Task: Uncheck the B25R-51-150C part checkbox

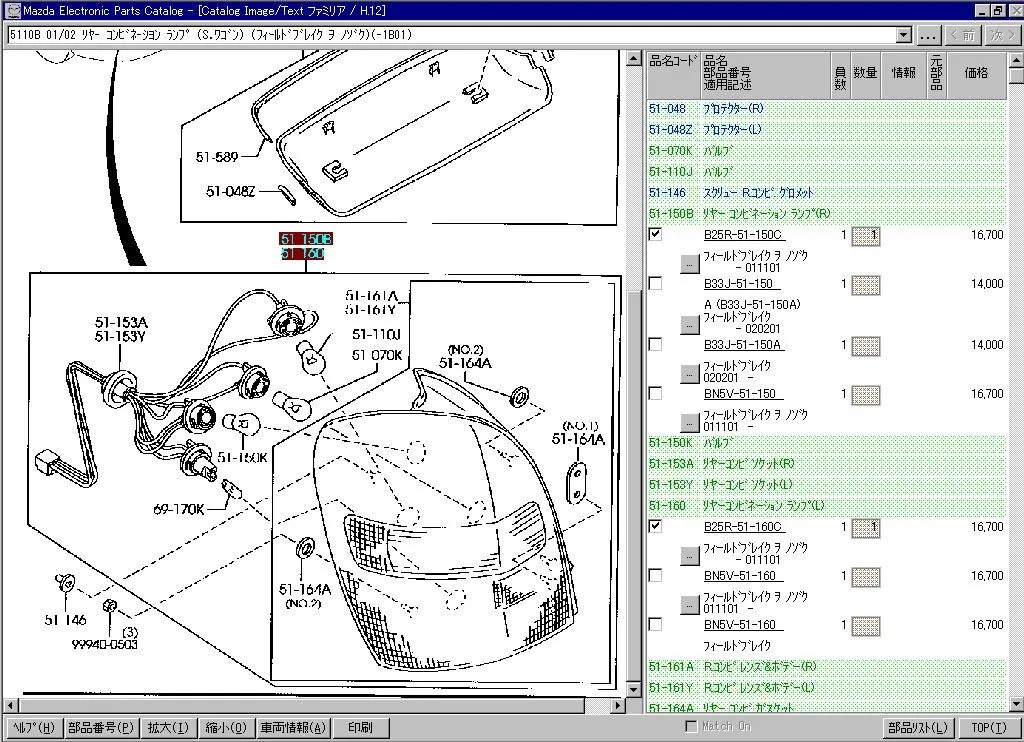Action: (x=655, y=235)
